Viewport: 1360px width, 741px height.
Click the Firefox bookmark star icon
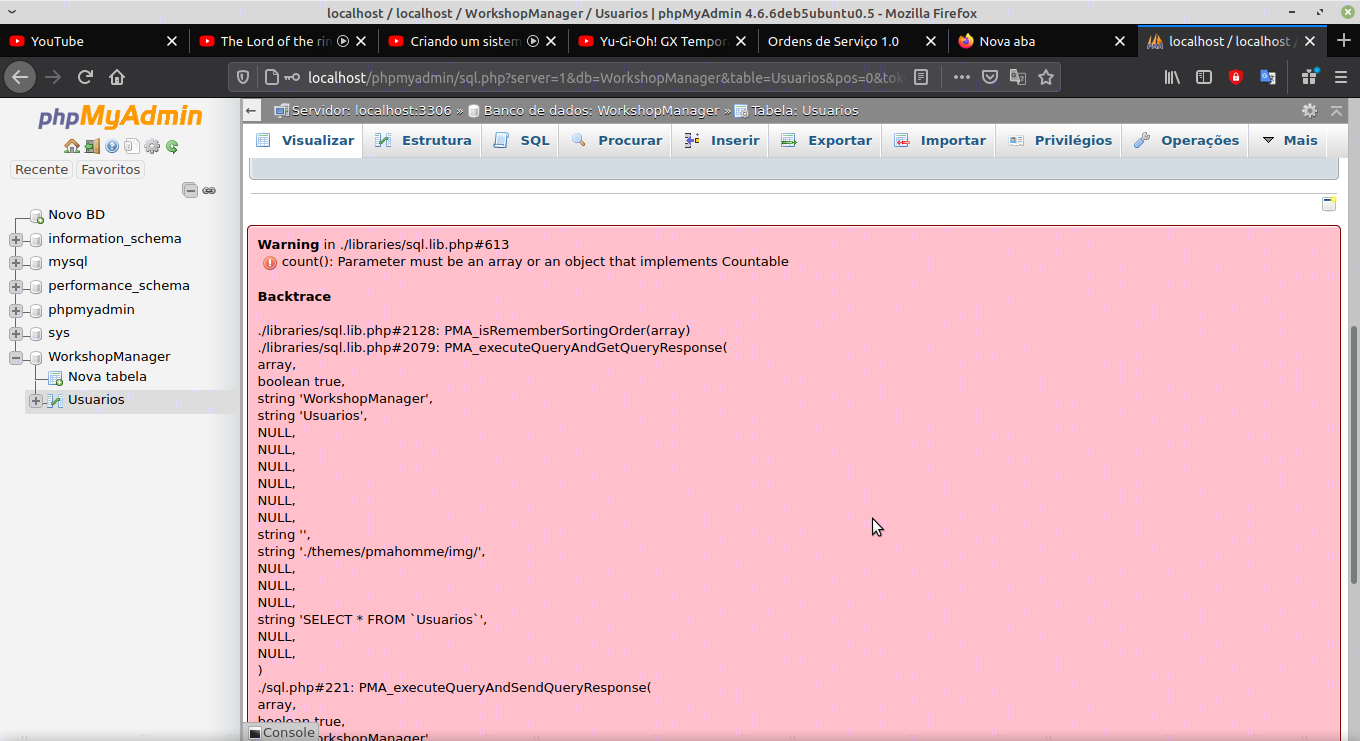coord(1046,77)
